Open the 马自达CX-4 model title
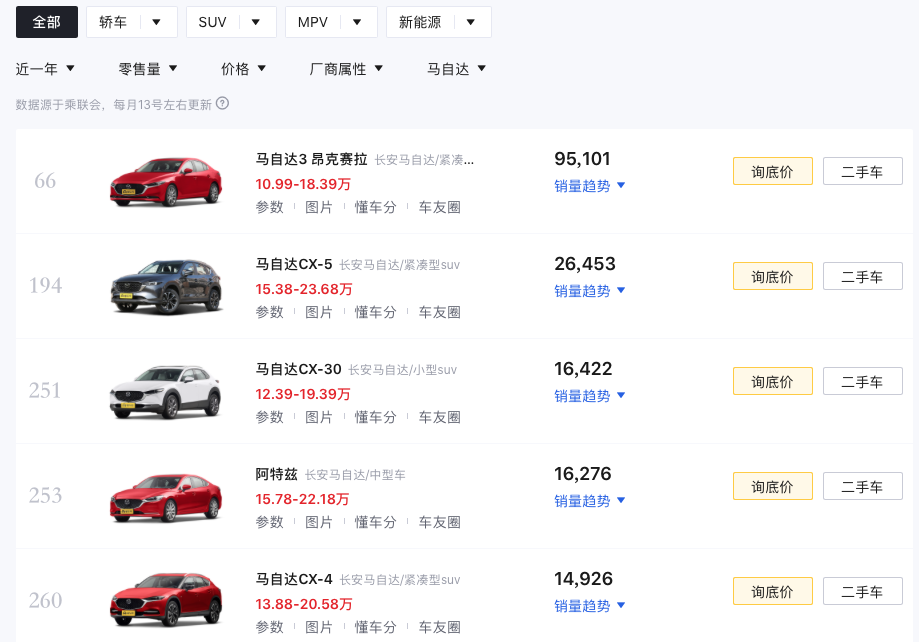Viewport: 919px width, 642px height. [x=294, y=579]
